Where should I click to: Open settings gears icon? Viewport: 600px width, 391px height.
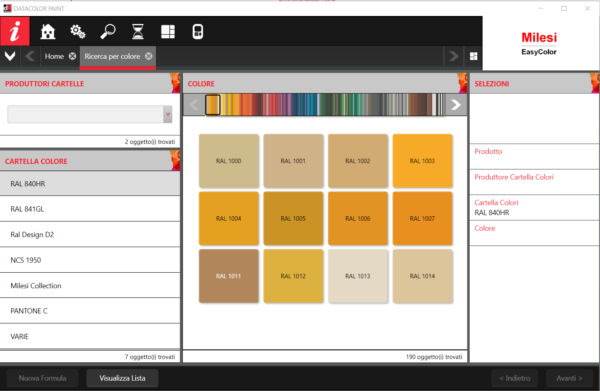click(x=78, y=31)
